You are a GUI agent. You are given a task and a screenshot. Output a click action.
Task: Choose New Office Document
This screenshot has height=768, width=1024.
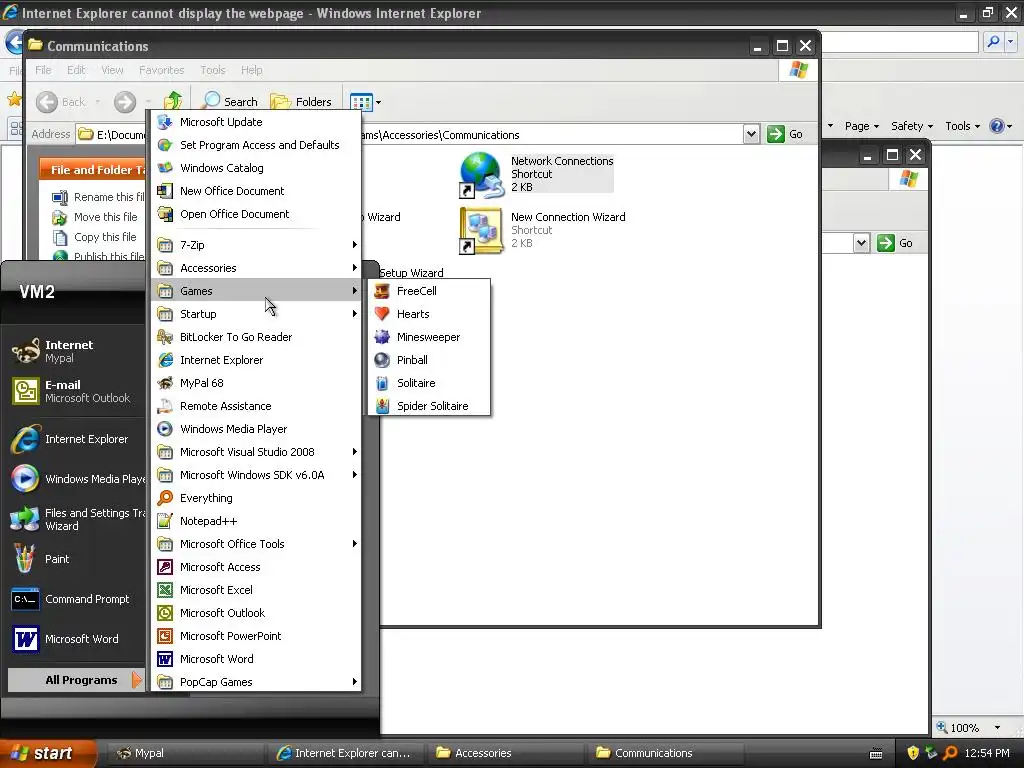click(256, 191)
